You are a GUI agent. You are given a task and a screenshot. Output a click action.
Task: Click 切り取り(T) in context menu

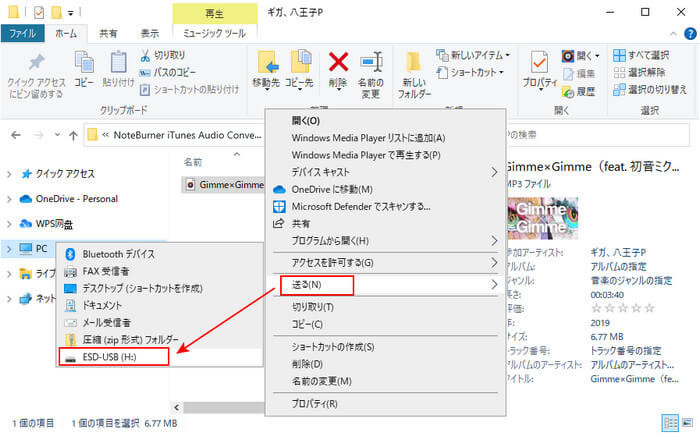coord(386,307)
